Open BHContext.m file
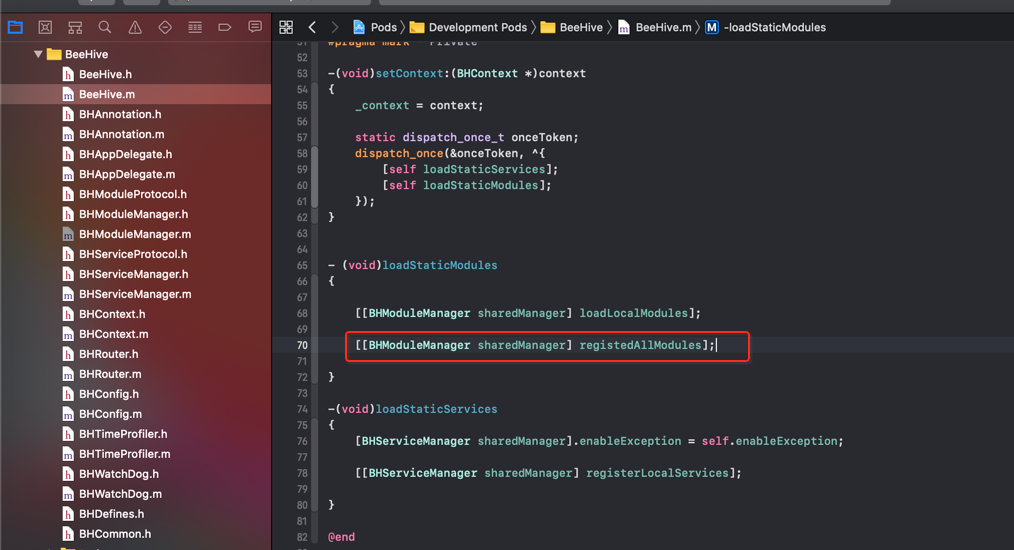 coord(113,335)
